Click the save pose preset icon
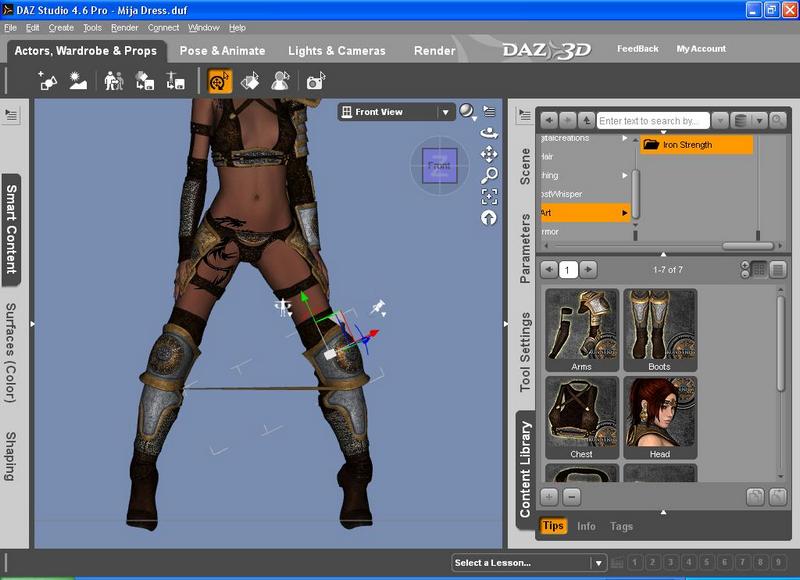Viewport: 800px width, 580px height. pyautogui.click(x=175, y=81)
